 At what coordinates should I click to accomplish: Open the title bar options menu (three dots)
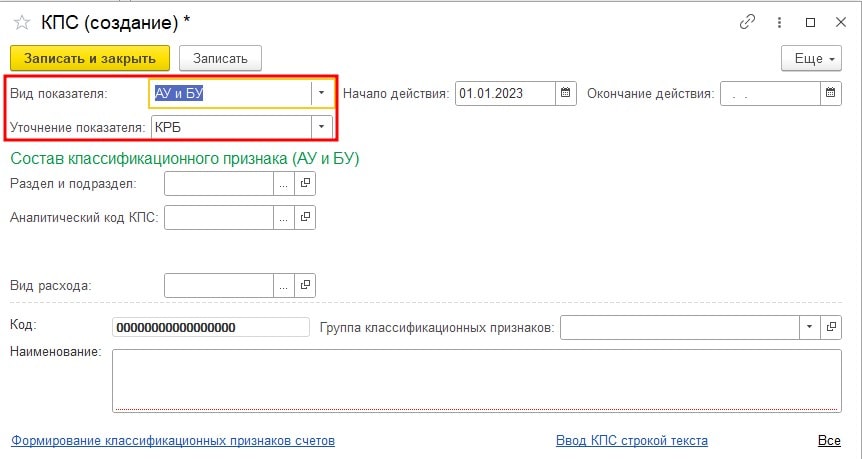779,22
